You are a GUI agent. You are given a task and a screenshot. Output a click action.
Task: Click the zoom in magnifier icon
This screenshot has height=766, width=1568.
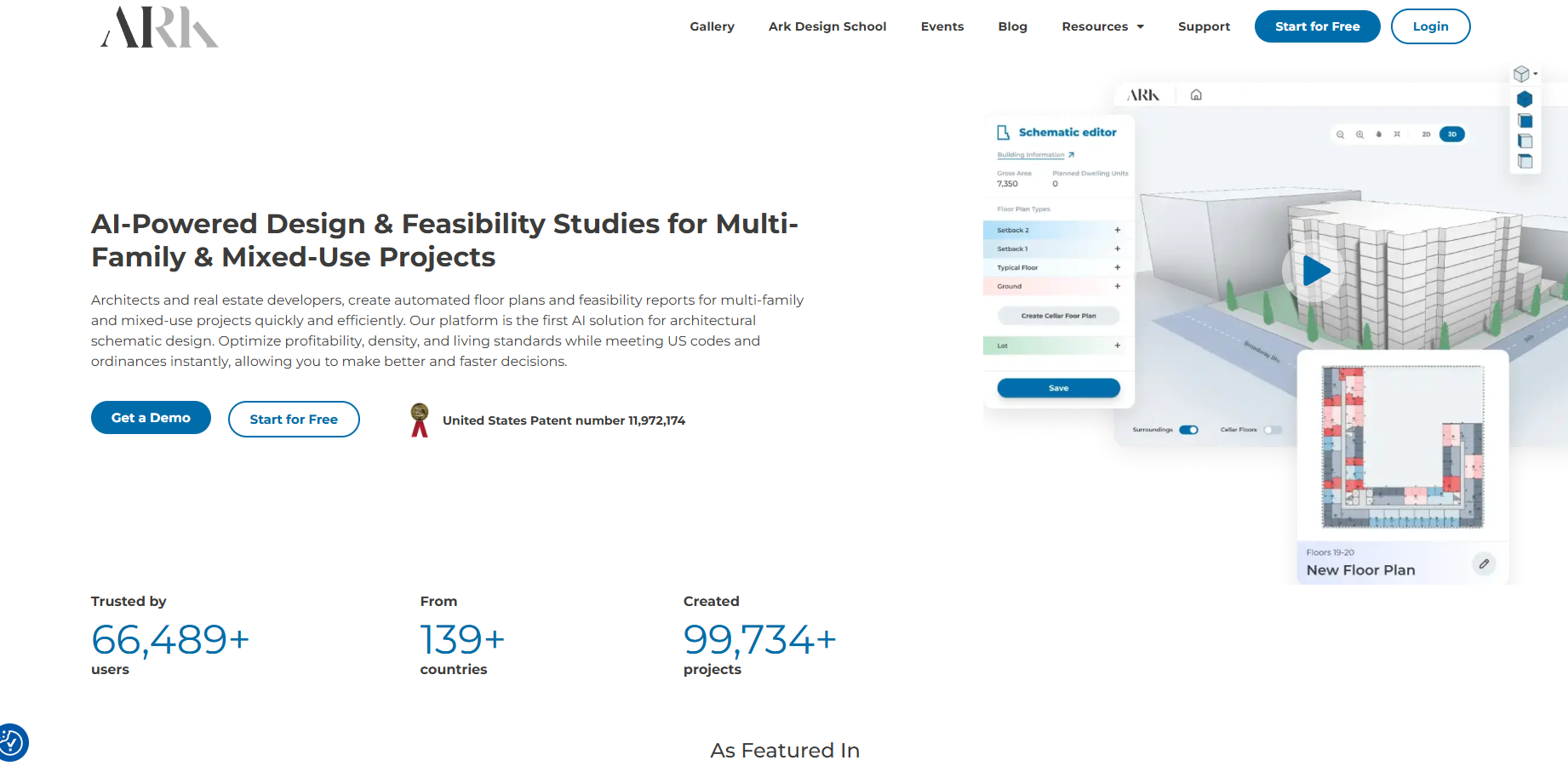point(1359,134)
